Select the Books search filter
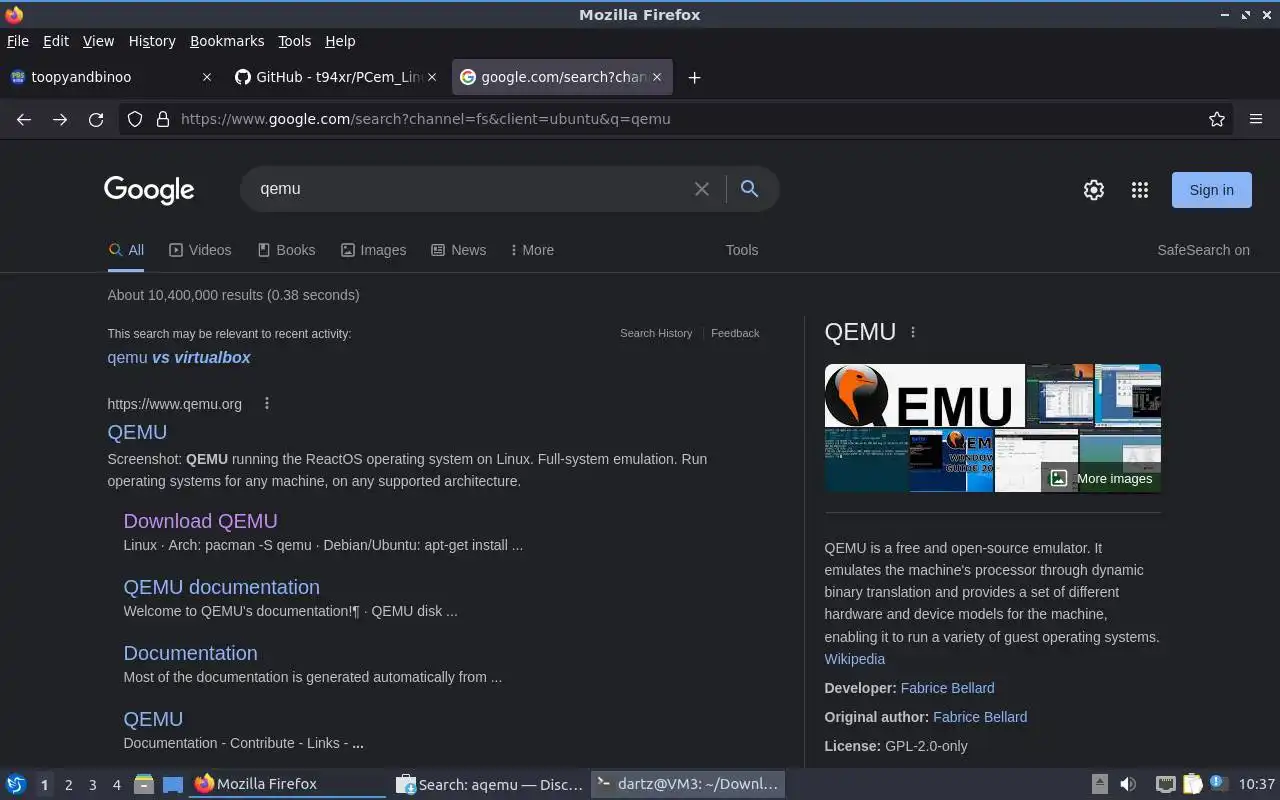Screen dimensions: 1280x800 click(x=286, y=250)
